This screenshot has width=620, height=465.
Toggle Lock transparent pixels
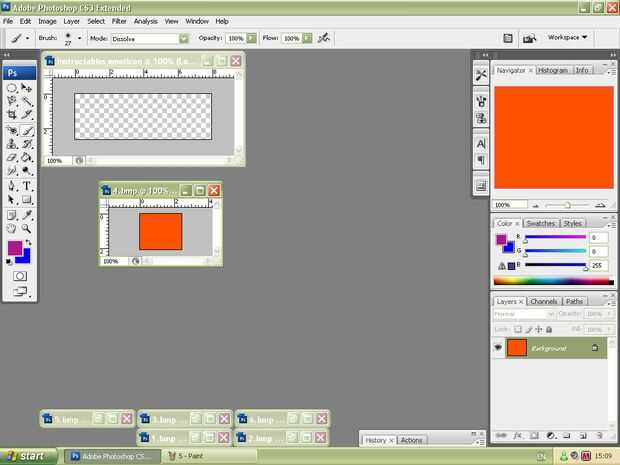point(518,329)
